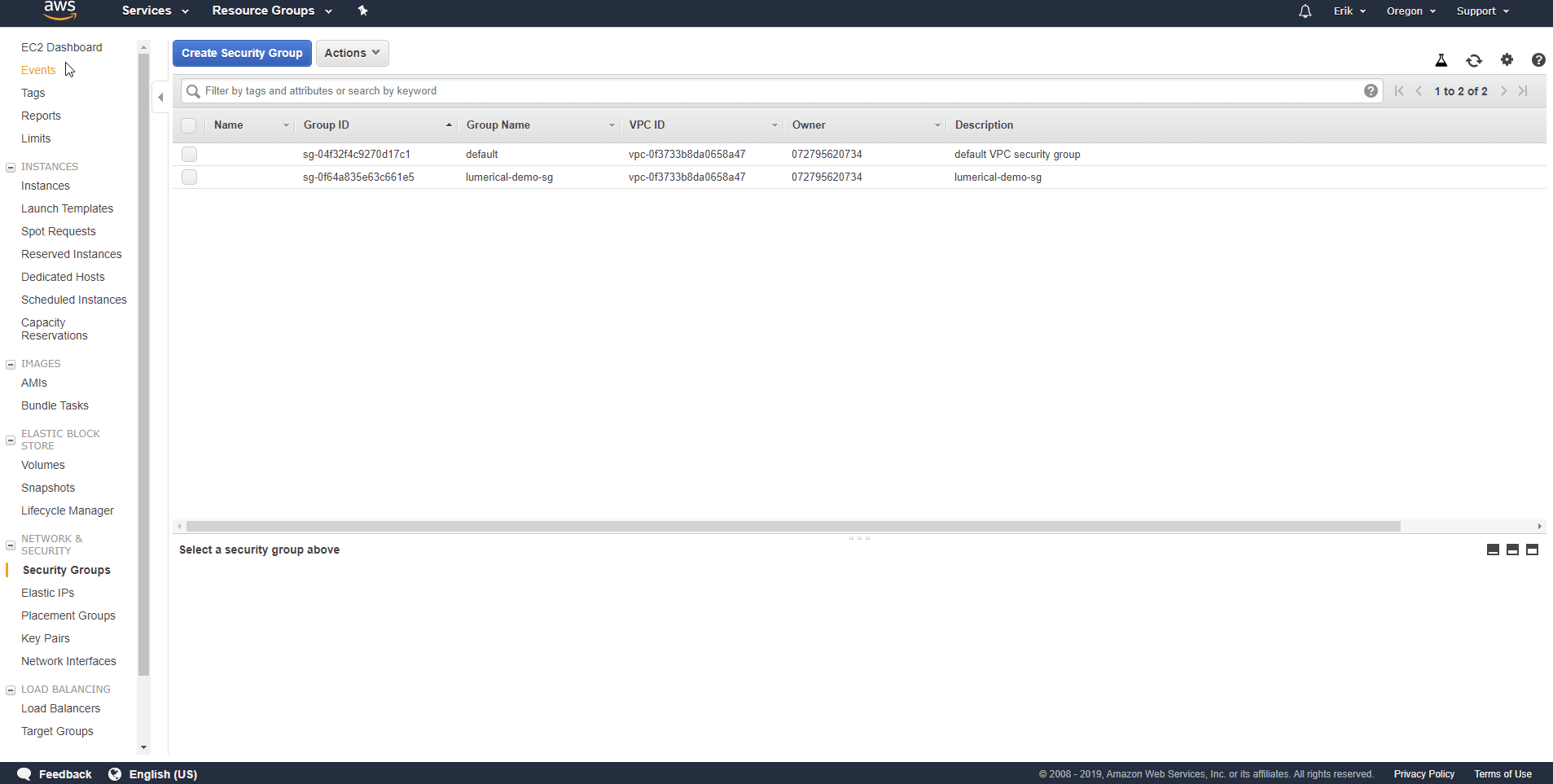Set details pane to half height
The image size is (1553, 784).
(x=1512, y=550)
